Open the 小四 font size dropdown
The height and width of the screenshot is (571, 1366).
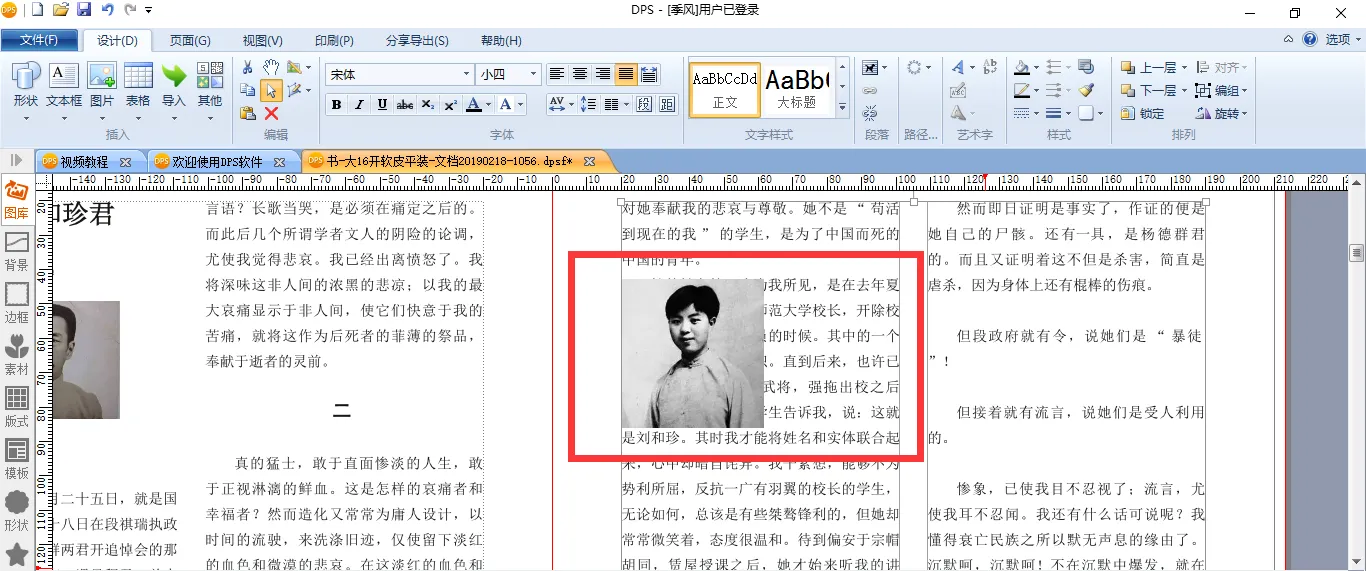[533, 74]
